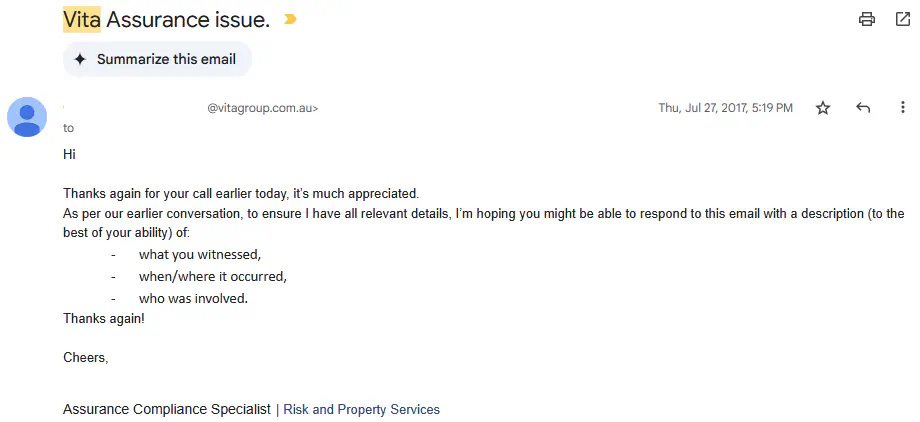
Task: Click the "what you witnessed" bullet line
Action: pos(200,254)
